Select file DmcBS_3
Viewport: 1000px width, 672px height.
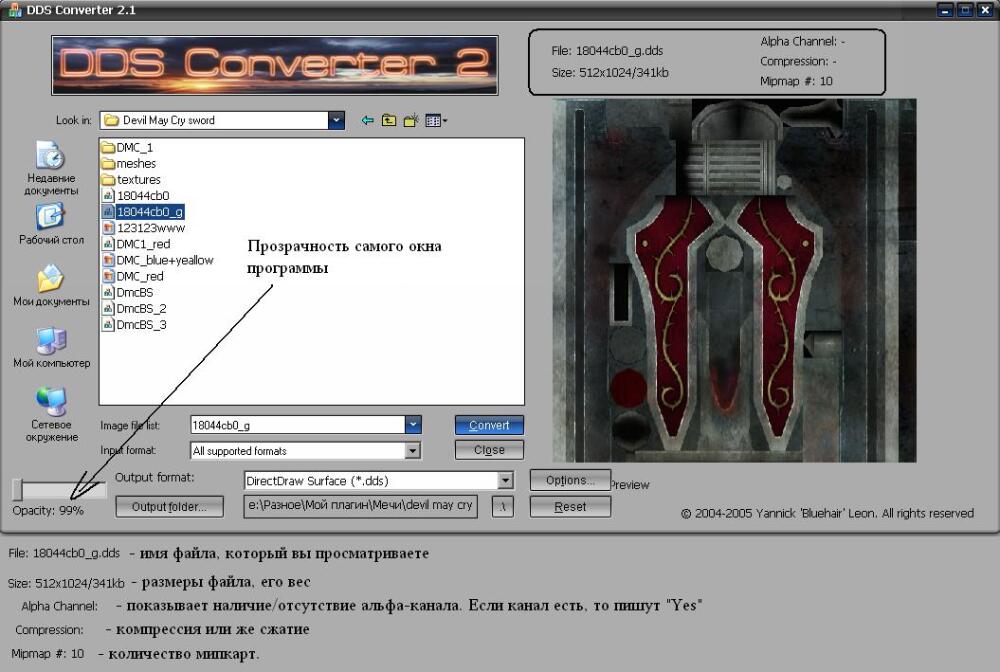pyautogui.click(x=134, y=325)
